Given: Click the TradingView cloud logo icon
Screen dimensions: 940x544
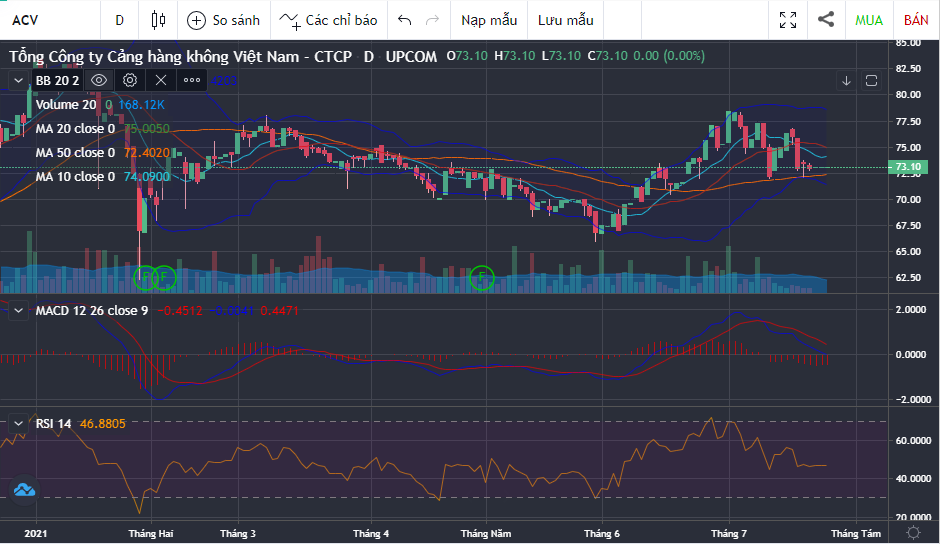Looking at the screenshot, I should (24, 490).
